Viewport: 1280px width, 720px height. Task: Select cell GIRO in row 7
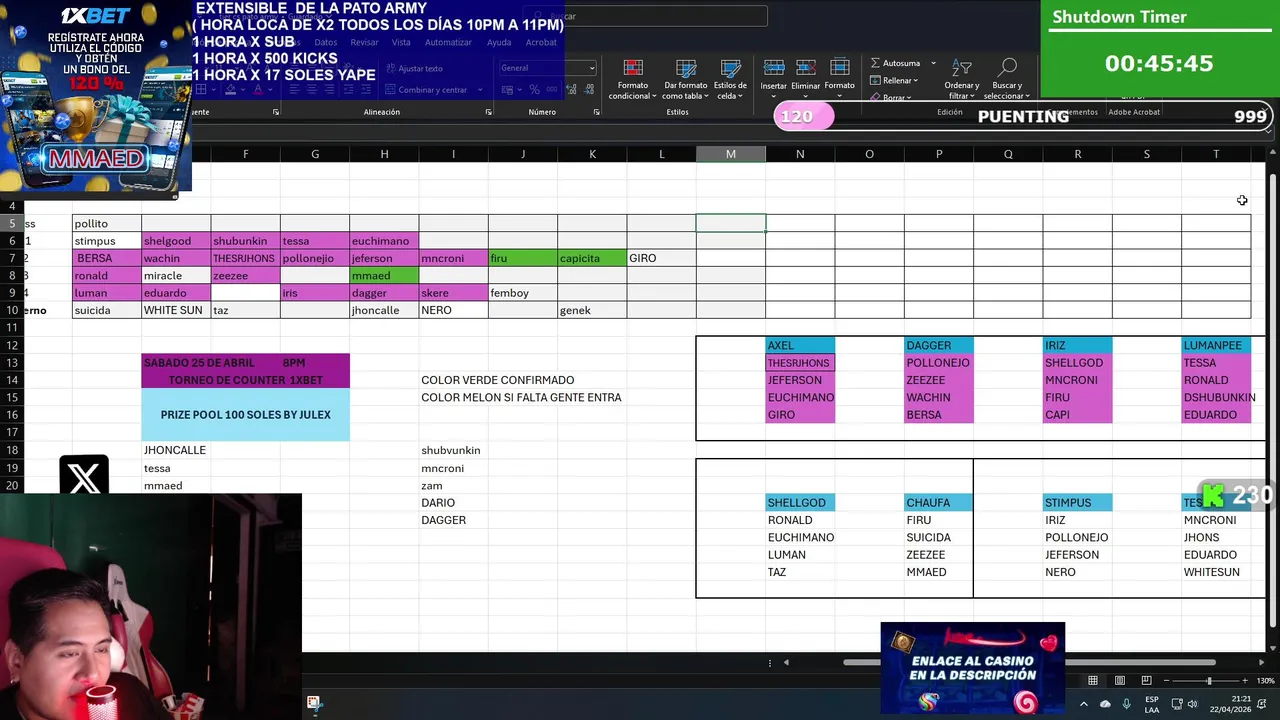tap(661, 258)
